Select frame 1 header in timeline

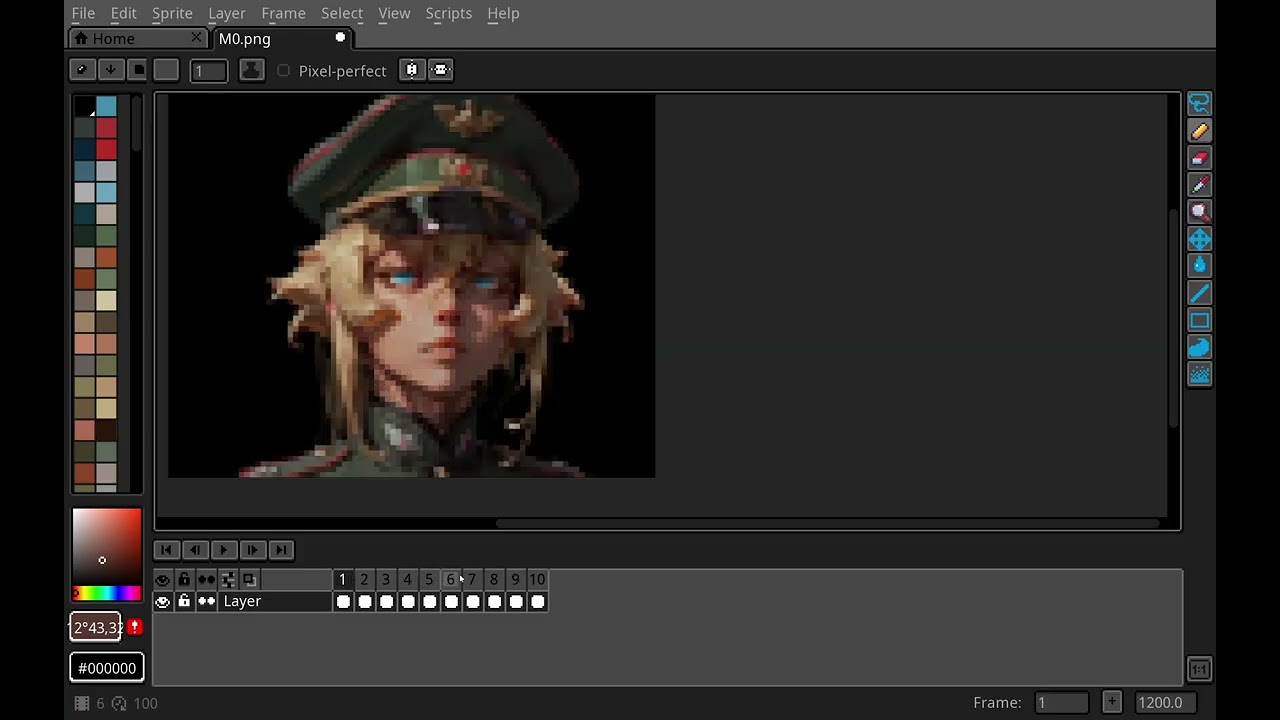(x=342, y=579)
